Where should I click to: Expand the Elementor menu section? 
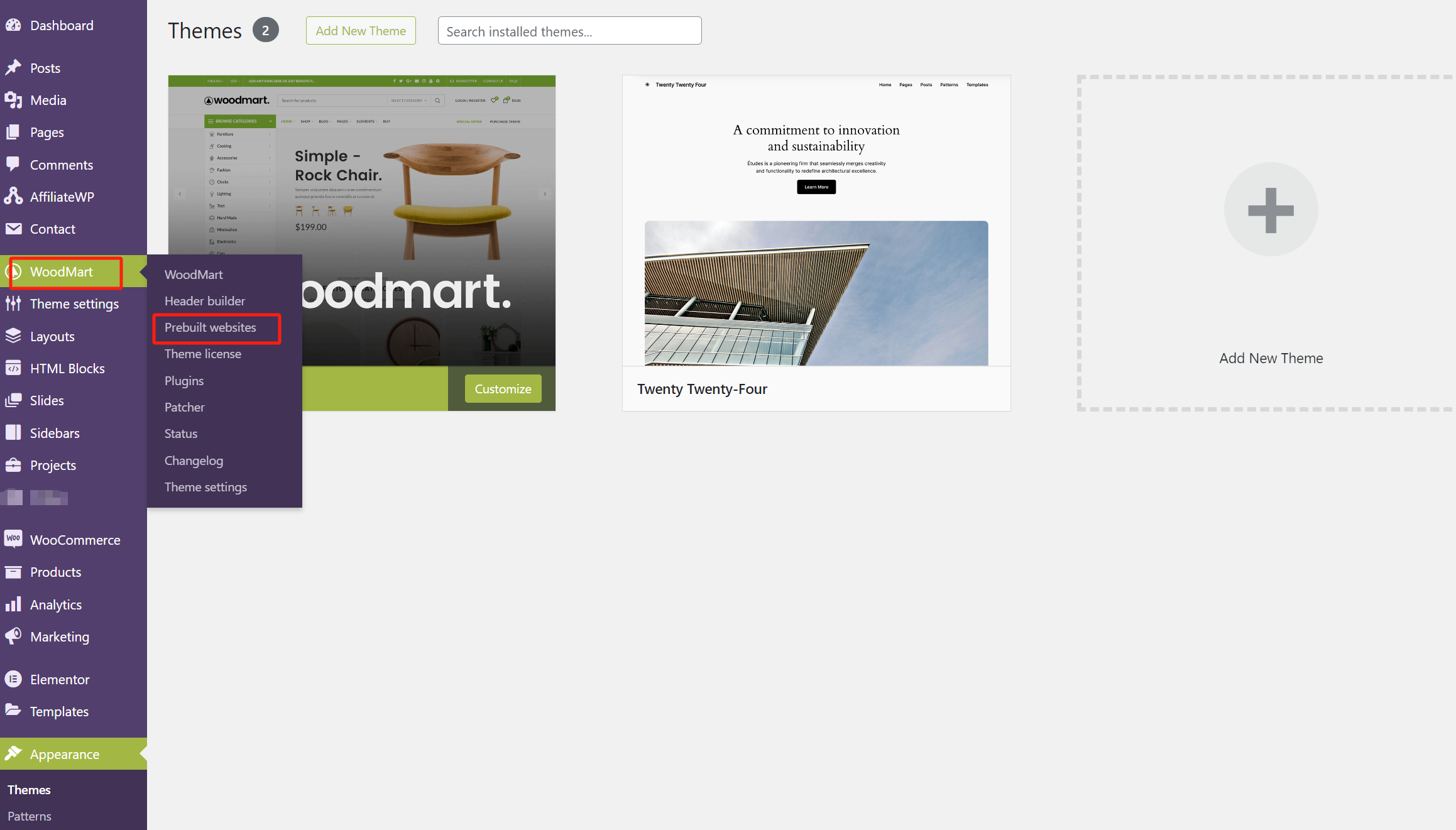tap(60, 679)
